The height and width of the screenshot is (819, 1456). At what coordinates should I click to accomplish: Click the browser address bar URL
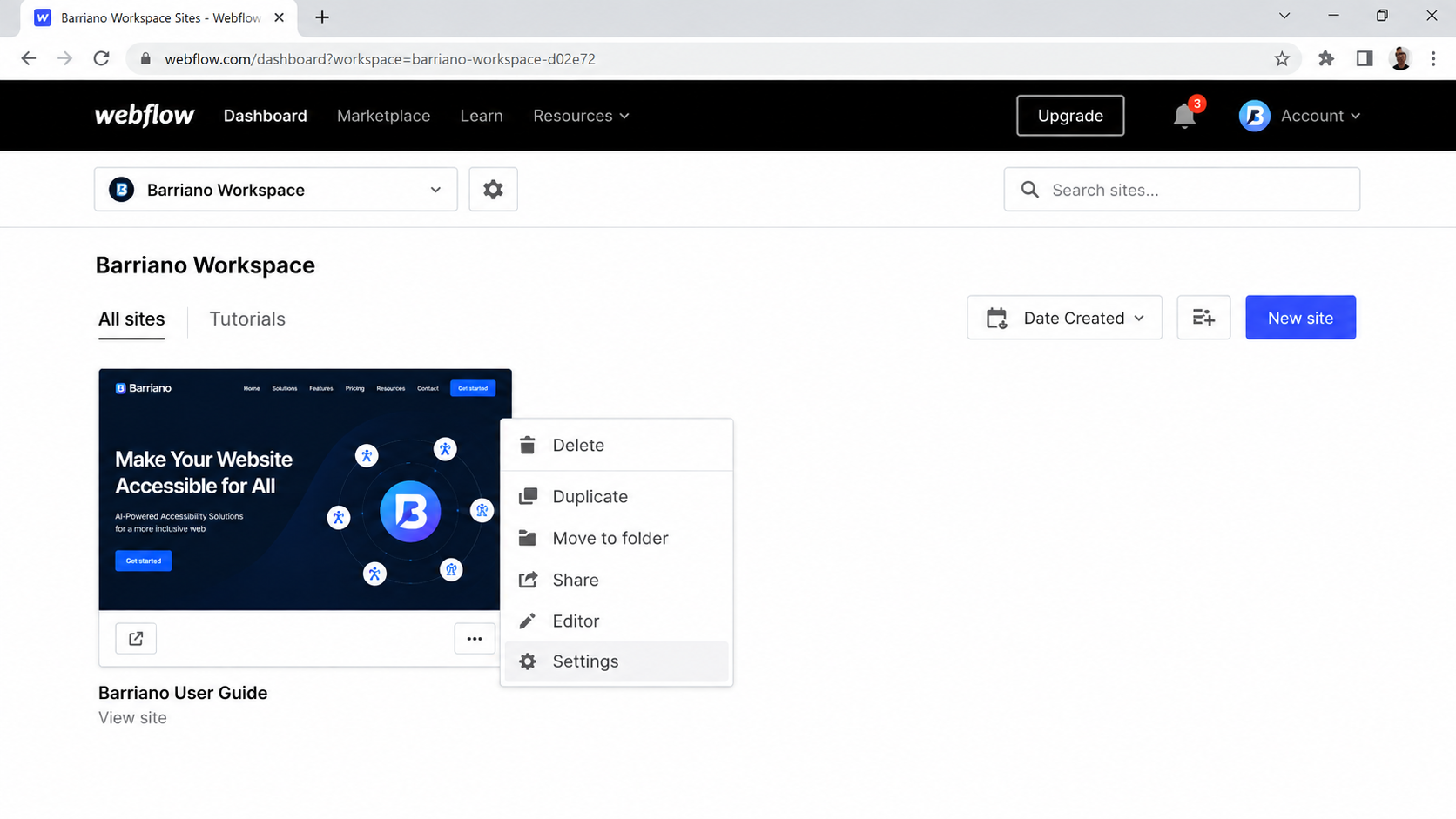[x=381, y=59]
